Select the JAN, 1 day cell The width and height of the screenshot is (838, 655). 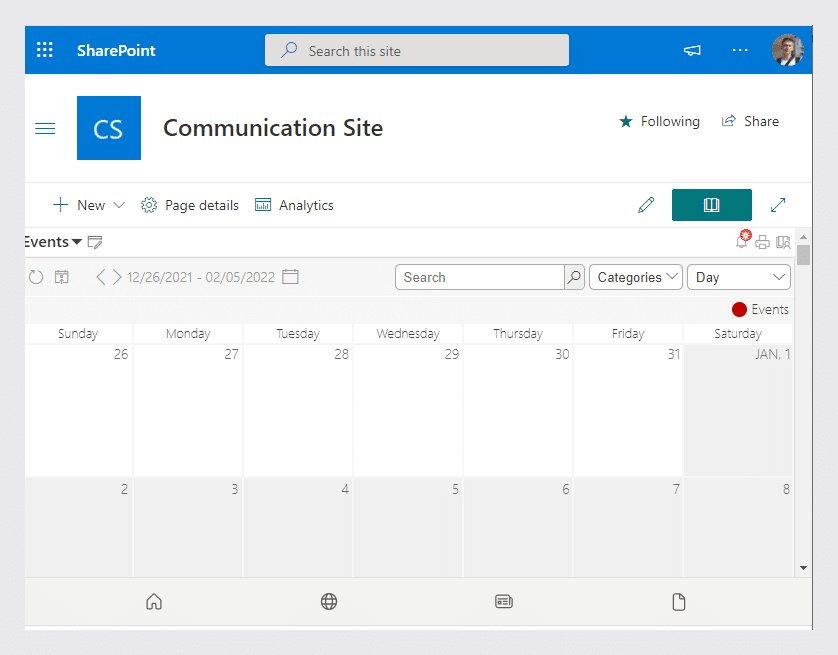click(738, 410)
